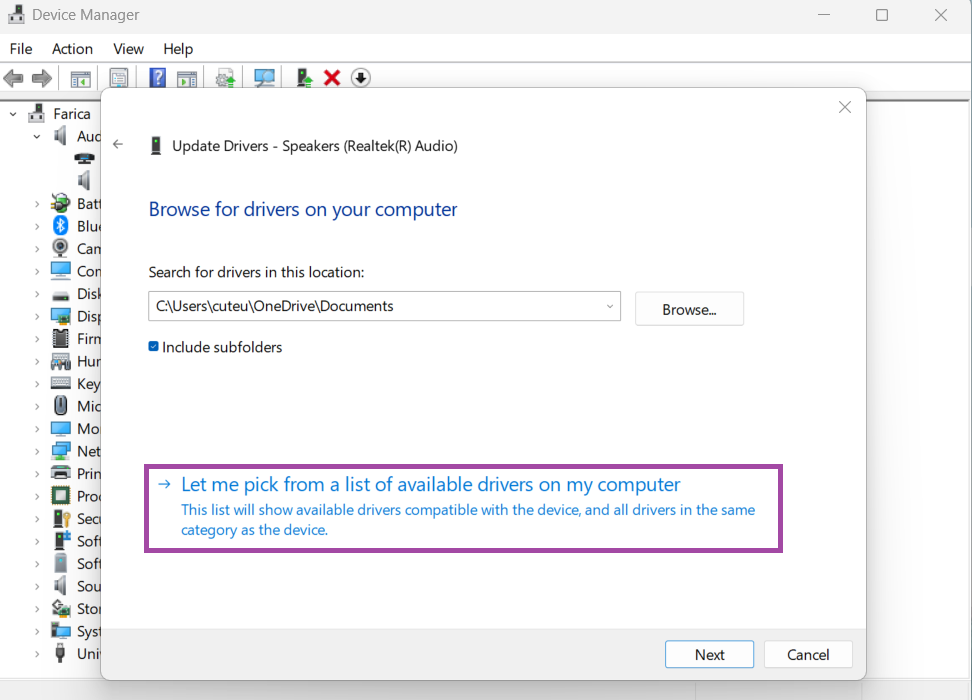Screen dimensions: 972x700
Task: Open the View menu
Action: point(128,49)
